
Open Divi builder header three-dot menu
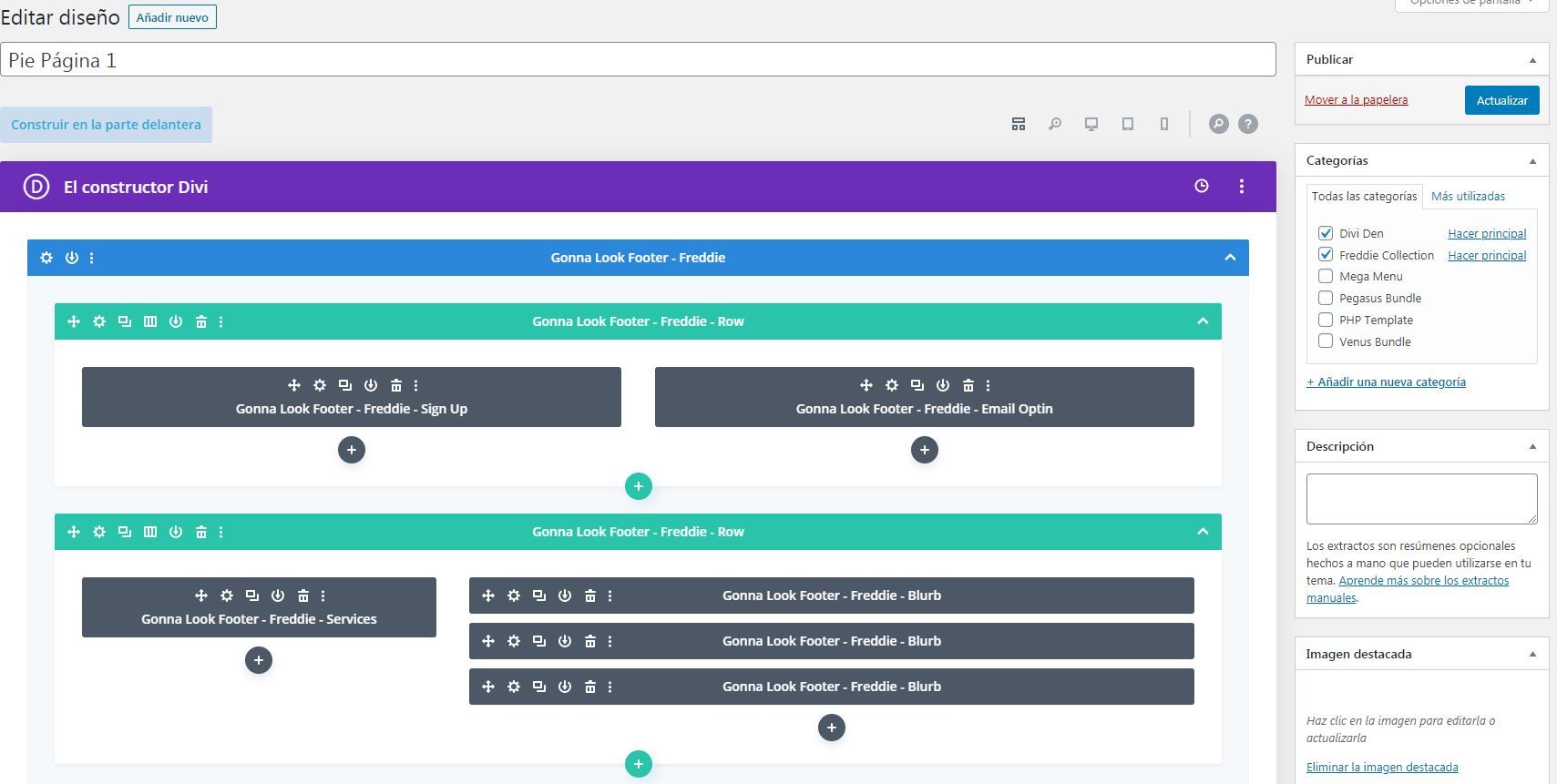(x=1242, y=186)
